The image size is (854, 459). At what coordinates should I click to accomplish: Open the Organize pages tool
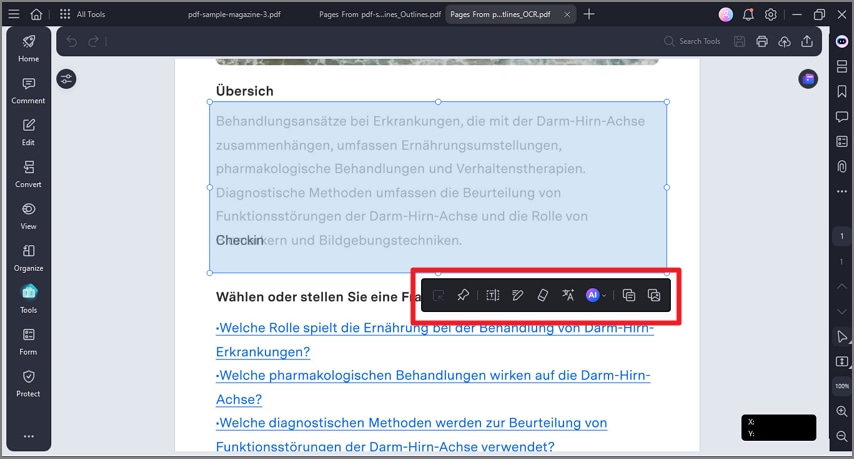click(28, 258)
